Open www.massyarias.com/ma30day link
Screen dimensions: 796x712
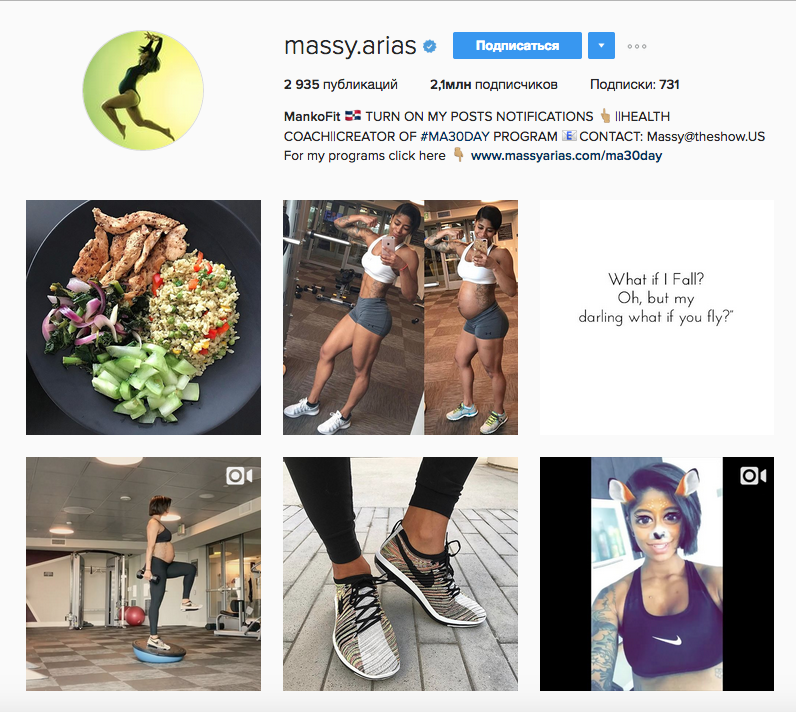tap(566, 156)
